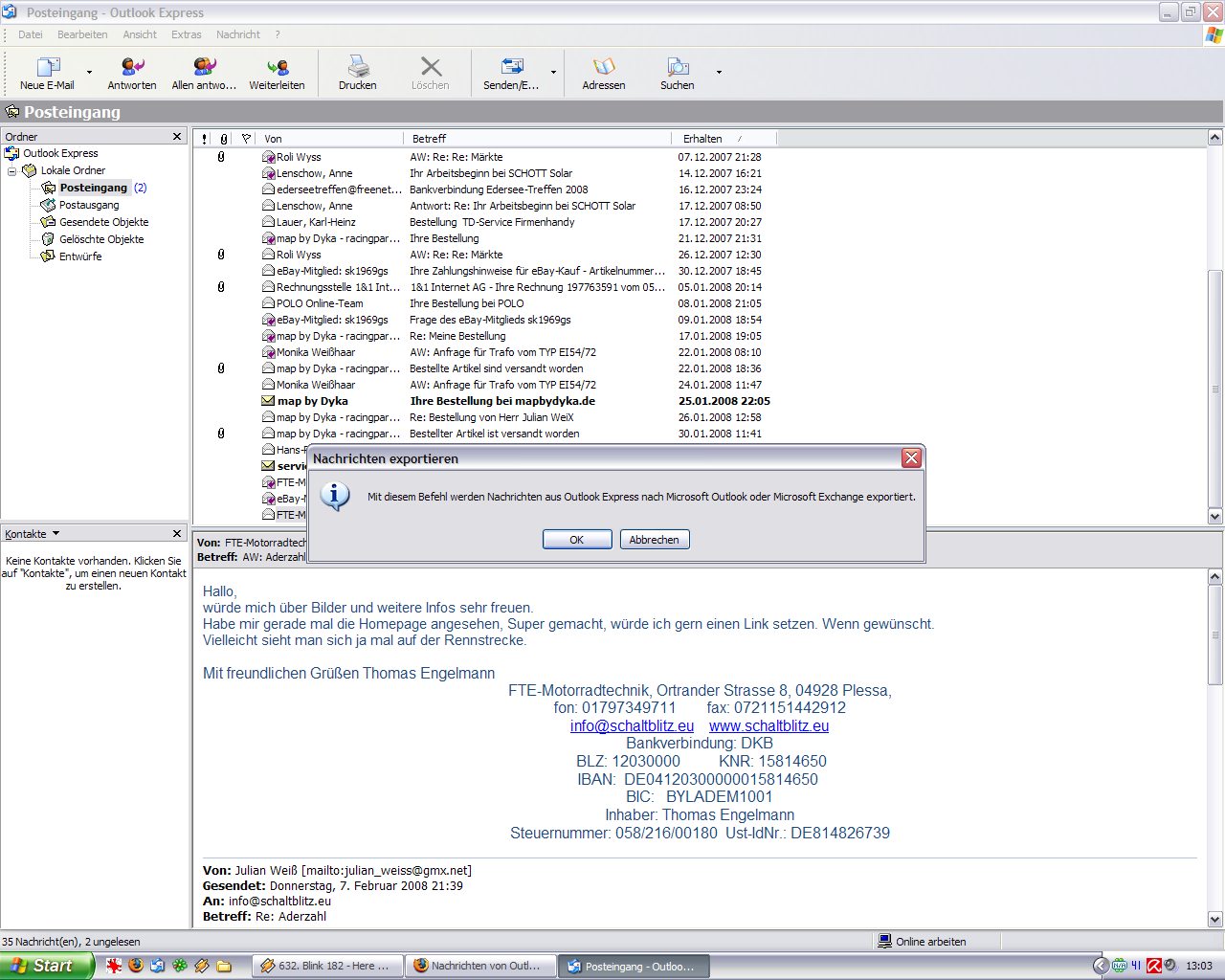1225x980 pixels.
Task: Close the Ordner pane
Action: point(177,137)
